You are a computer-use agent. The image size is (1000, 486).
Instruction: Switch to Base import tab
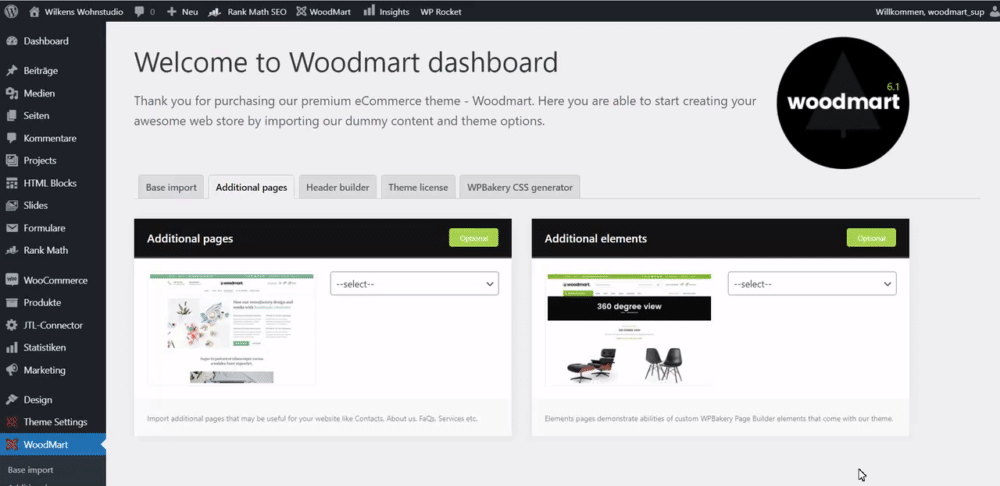click(171, 188)
